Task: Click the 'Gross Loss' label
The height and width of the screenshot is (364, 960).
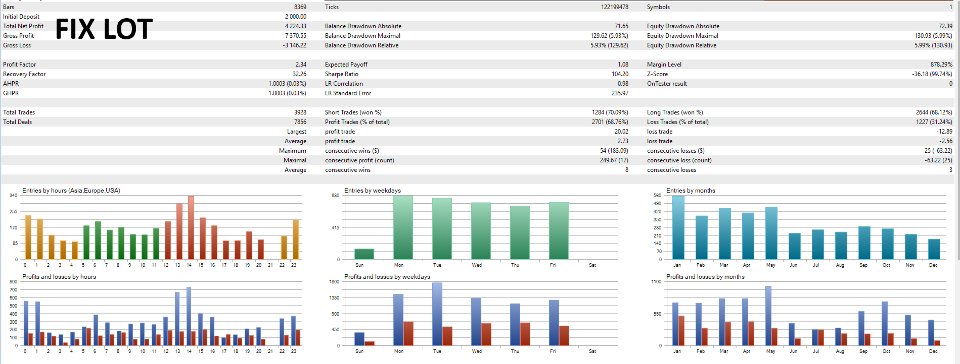Action: click(x=16, y=45)
